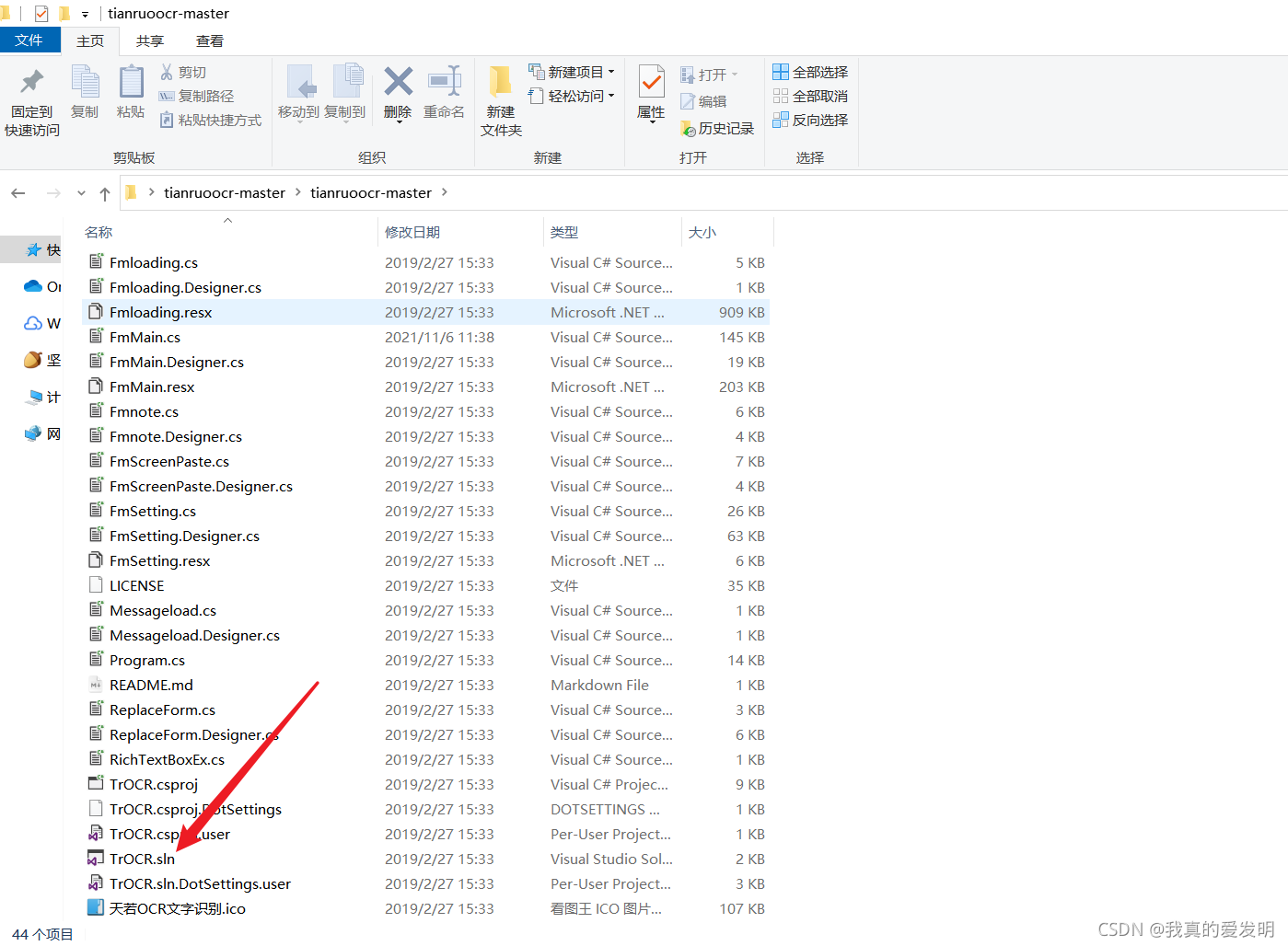1288x946 pixels.
Task: Select the LICENSE file
Action: tap(137, 585)
